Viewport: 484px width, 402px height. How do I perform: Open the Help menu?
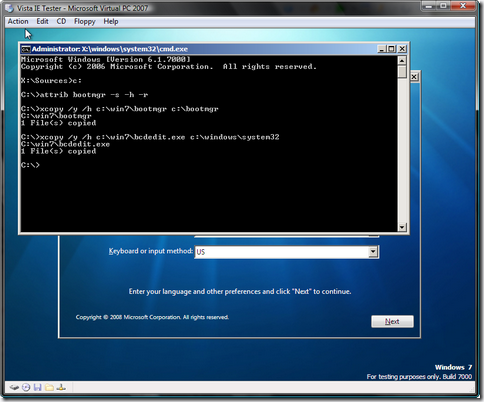coord(111,21)
